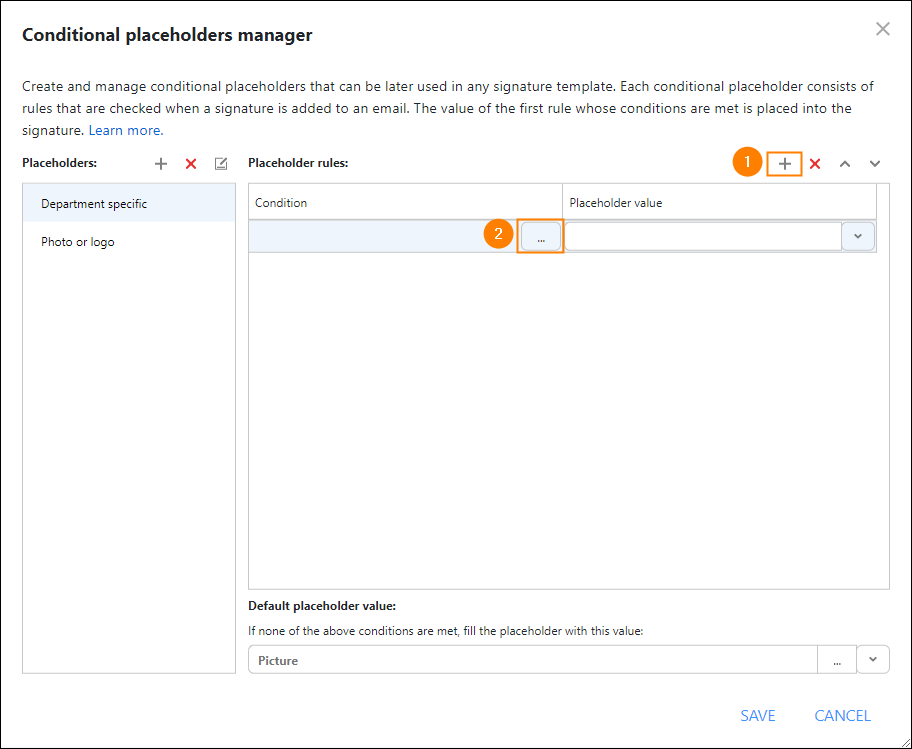The width and height of the screenshot is (912, 749).
Task: Open the ellipsis picker for default placeholder value
Action: pyautogui.click(x=837, y=659)
